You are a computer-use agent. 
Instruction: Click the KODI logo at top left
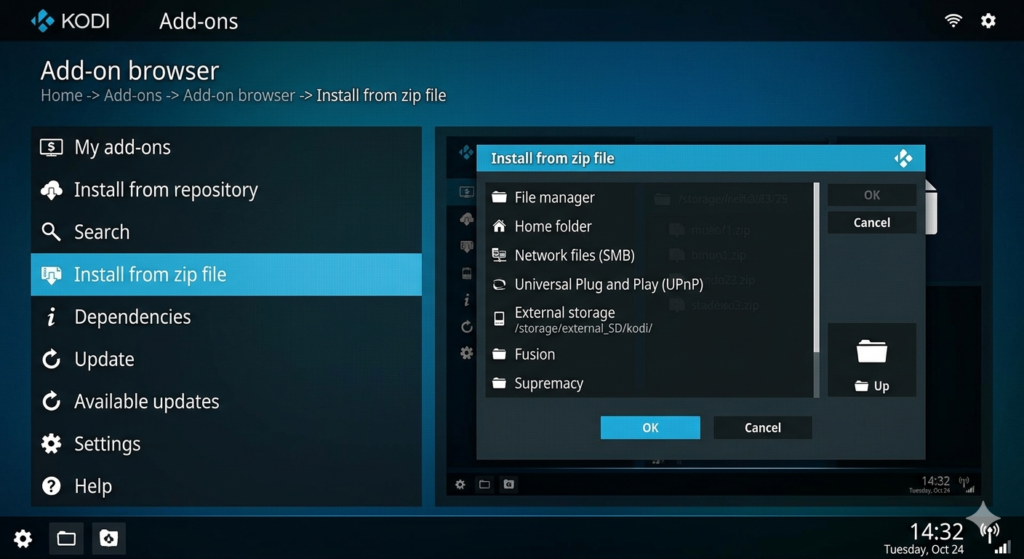pyautogui.click(x=71, y=21)
